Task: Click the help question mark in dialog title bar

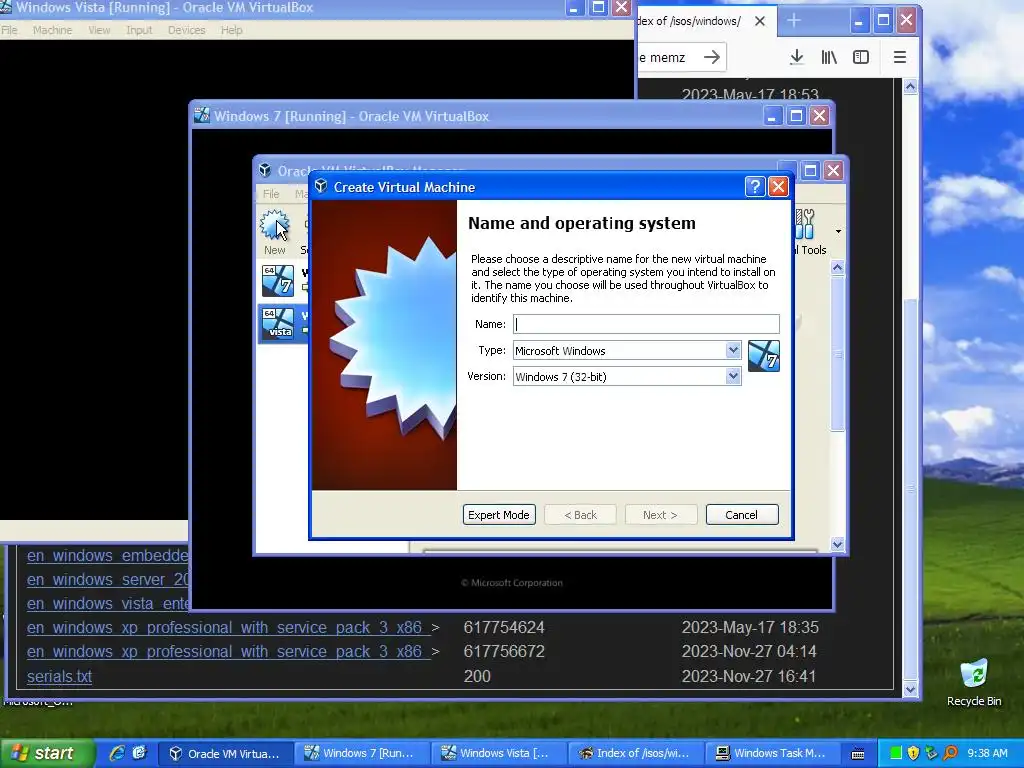Action: [754, 187]
